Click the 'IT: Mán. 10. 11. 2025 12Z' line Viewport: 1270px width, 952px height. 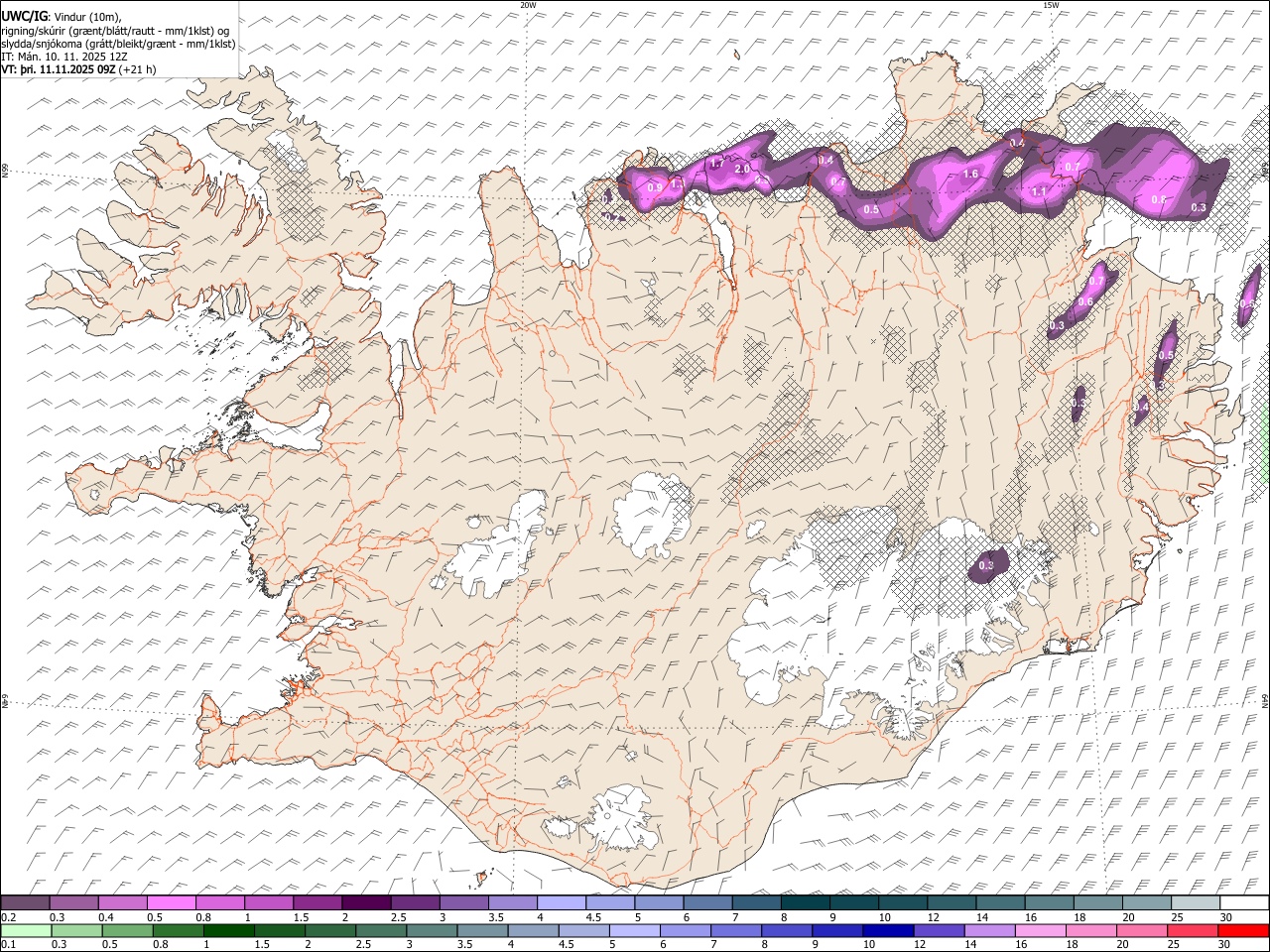click(64, 57)
